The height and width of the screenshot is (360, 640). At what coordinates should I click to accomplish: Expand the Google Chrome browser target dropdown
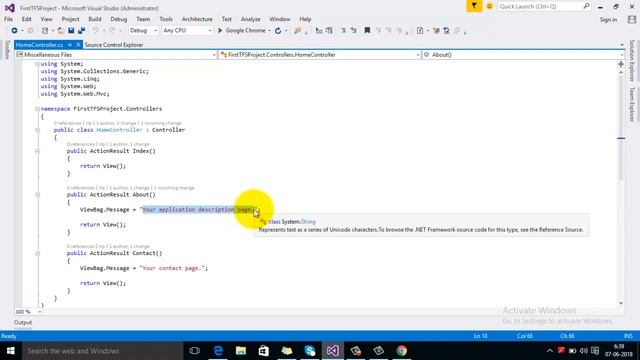click(x=269, y=31)
